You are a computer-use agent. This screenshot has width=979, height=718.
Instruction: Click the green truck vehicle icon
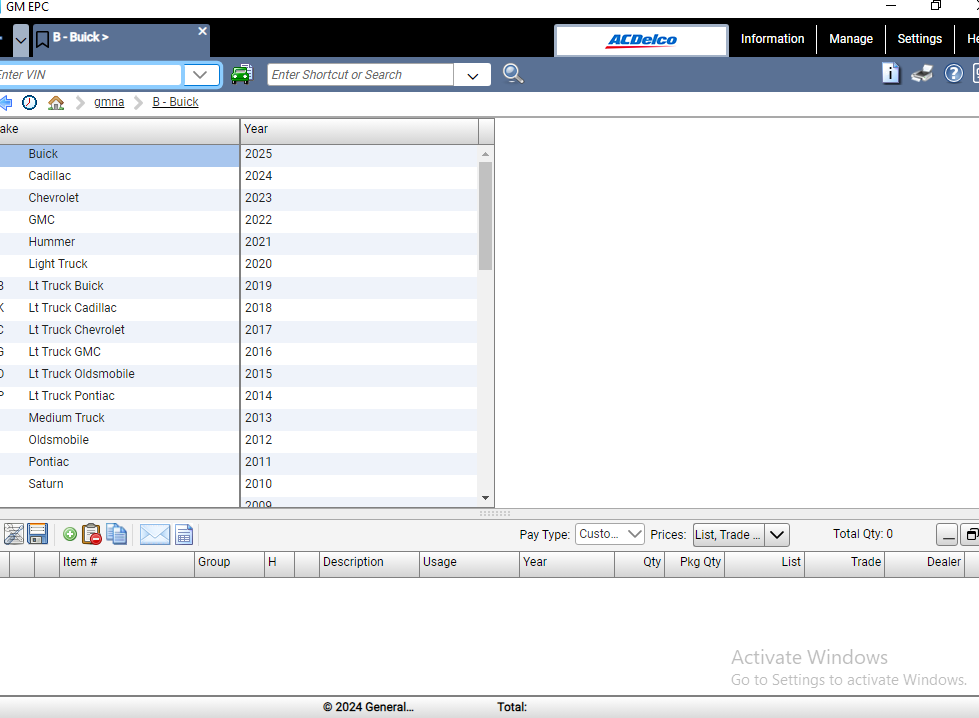(x=242, y=74)
